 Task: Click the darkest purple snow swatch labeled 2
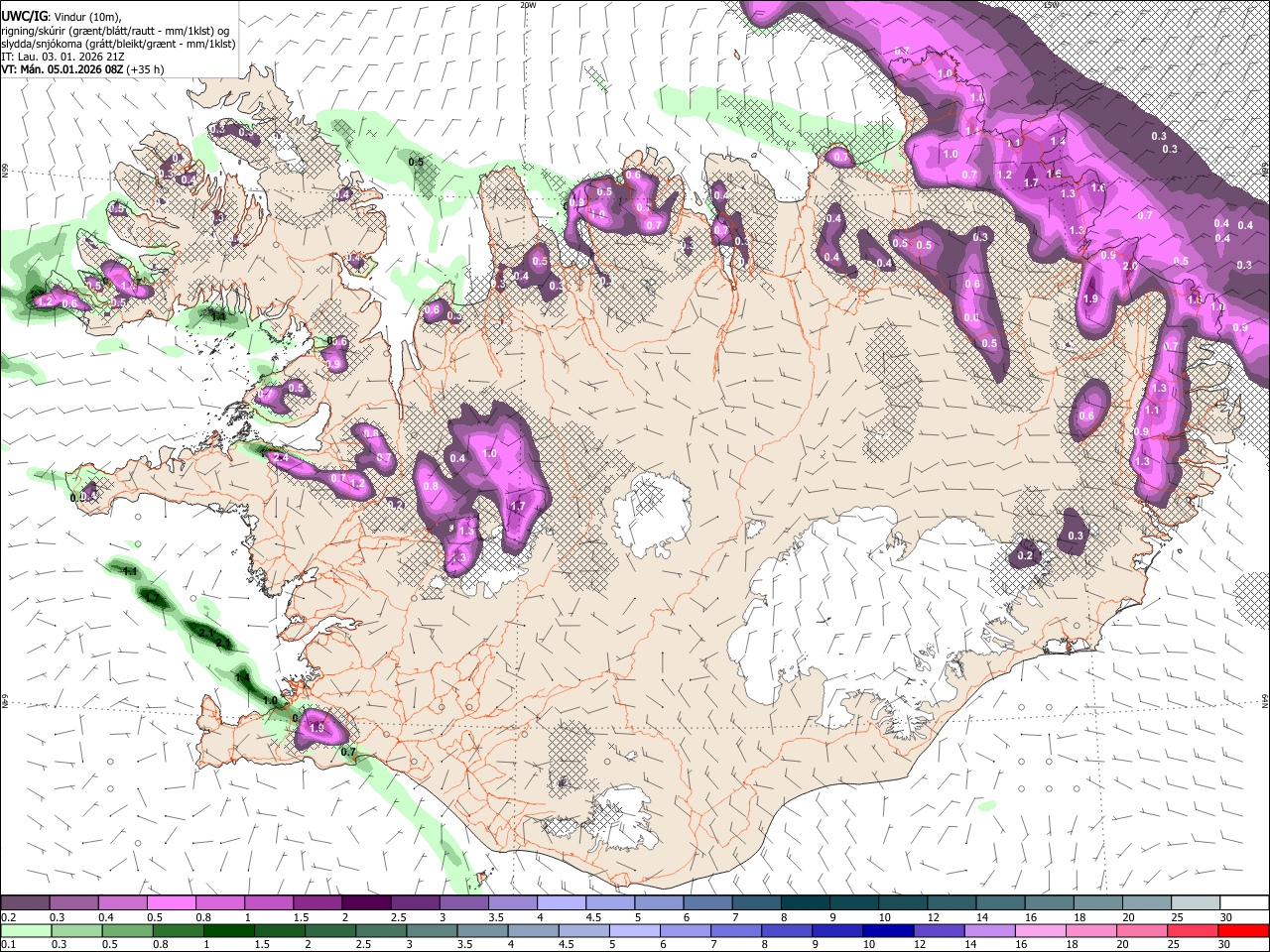coord(366,903)
